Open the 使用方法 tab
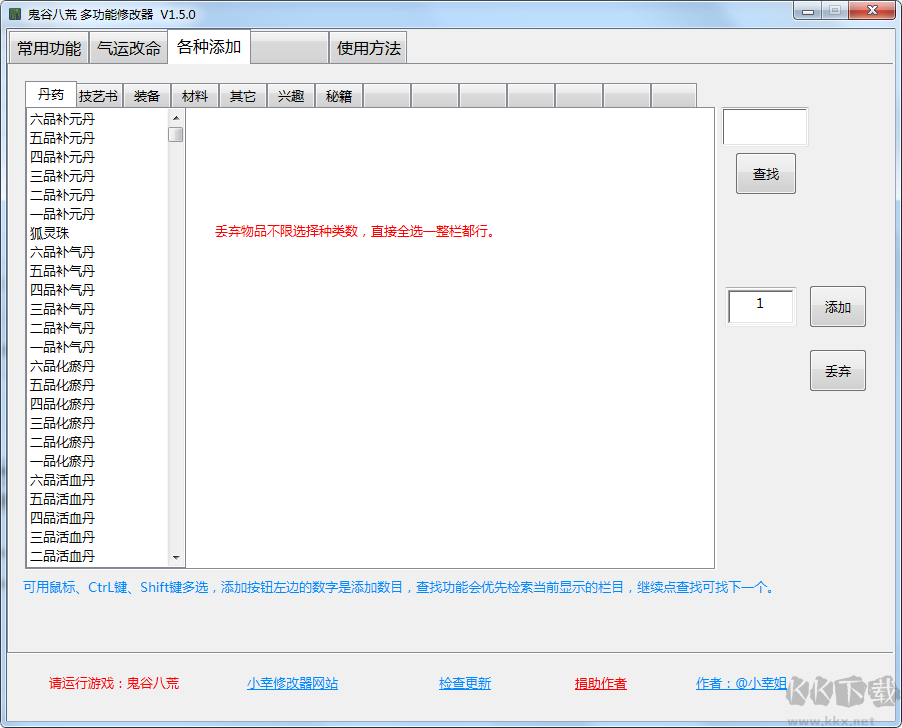The height and width of the screenshot is (728, 902). pyautogui.click(x=368, y=48)
